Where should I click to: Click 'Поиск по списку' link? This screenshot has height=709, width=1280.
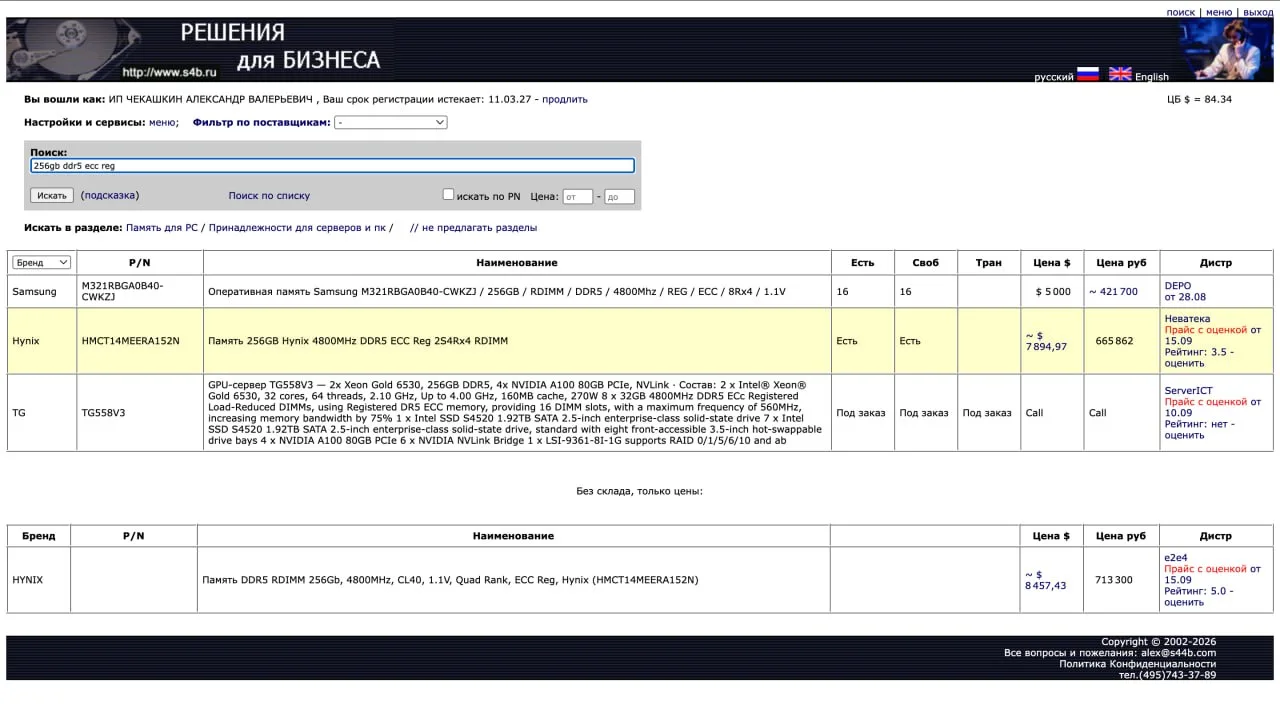pyautogui.click(x=269, y=196)
